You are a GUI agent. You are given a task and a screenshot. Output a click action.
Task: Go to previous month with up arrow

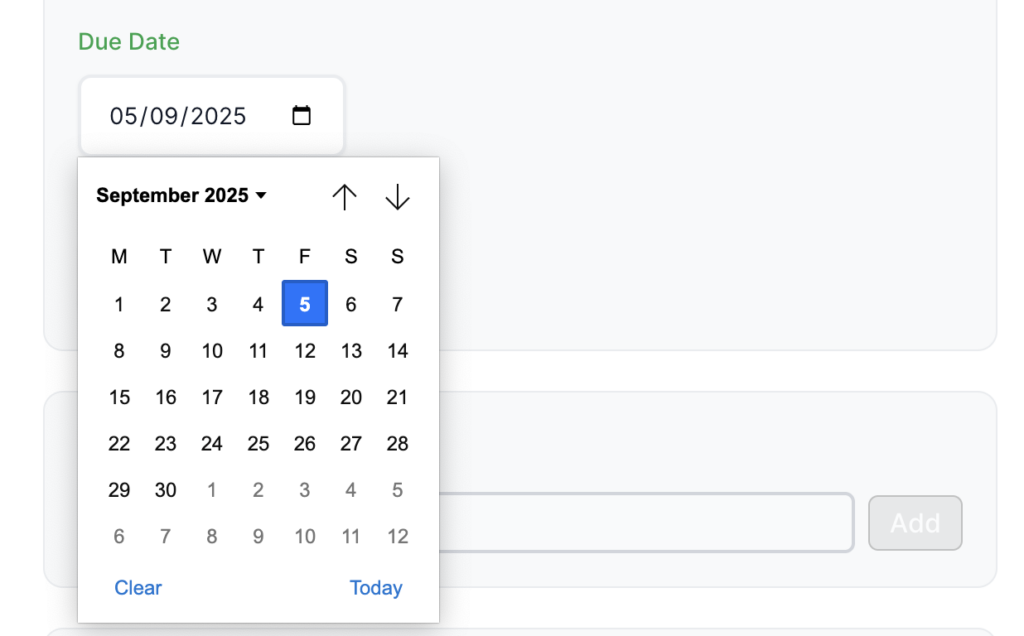tap(344, 197)
